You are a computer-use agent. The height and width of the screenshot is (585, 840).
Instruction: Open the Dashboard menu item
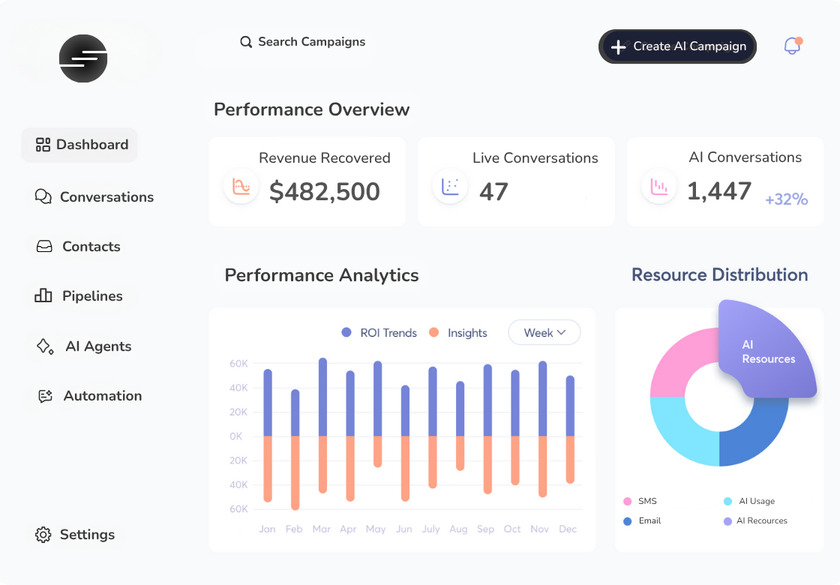(79, 145)
